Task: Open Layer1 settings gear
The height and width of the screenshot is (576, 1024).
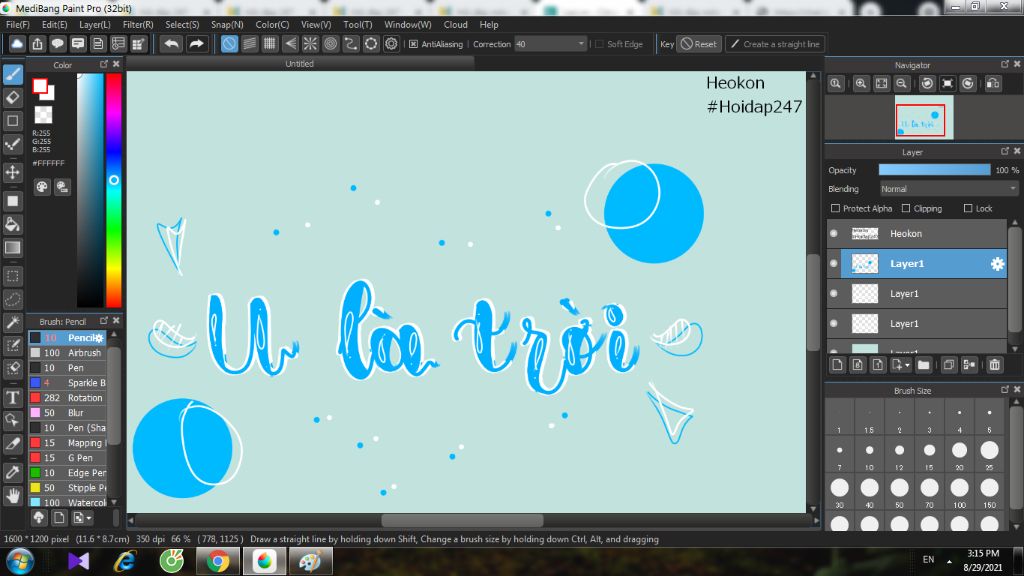Action: point(997,264)
